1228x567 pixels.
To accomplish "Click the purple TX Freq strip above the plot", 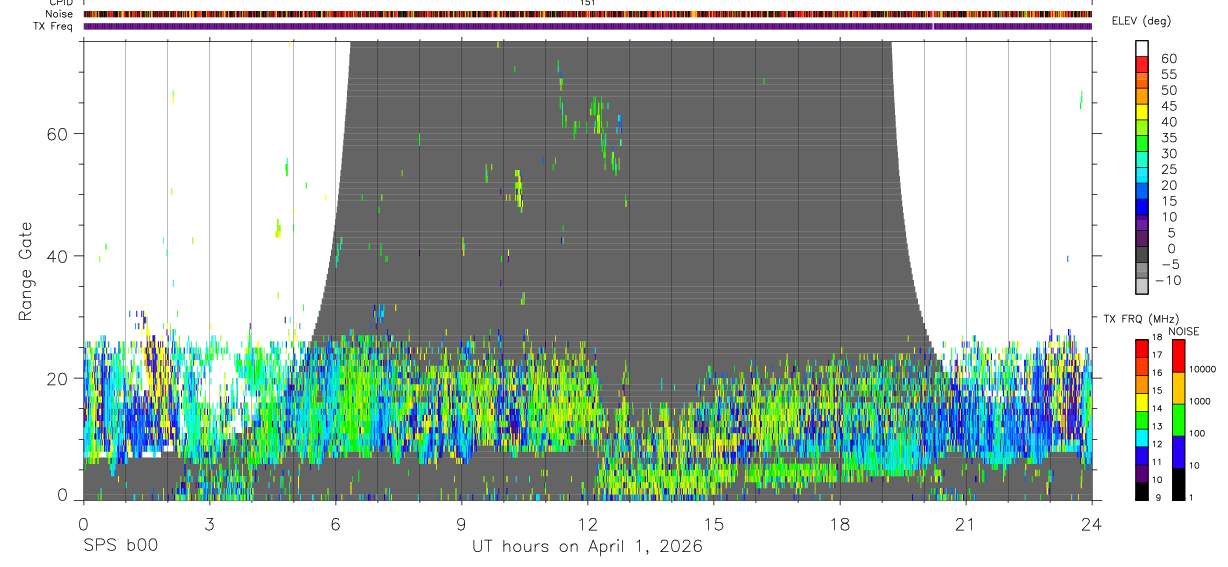I will 588,26.
